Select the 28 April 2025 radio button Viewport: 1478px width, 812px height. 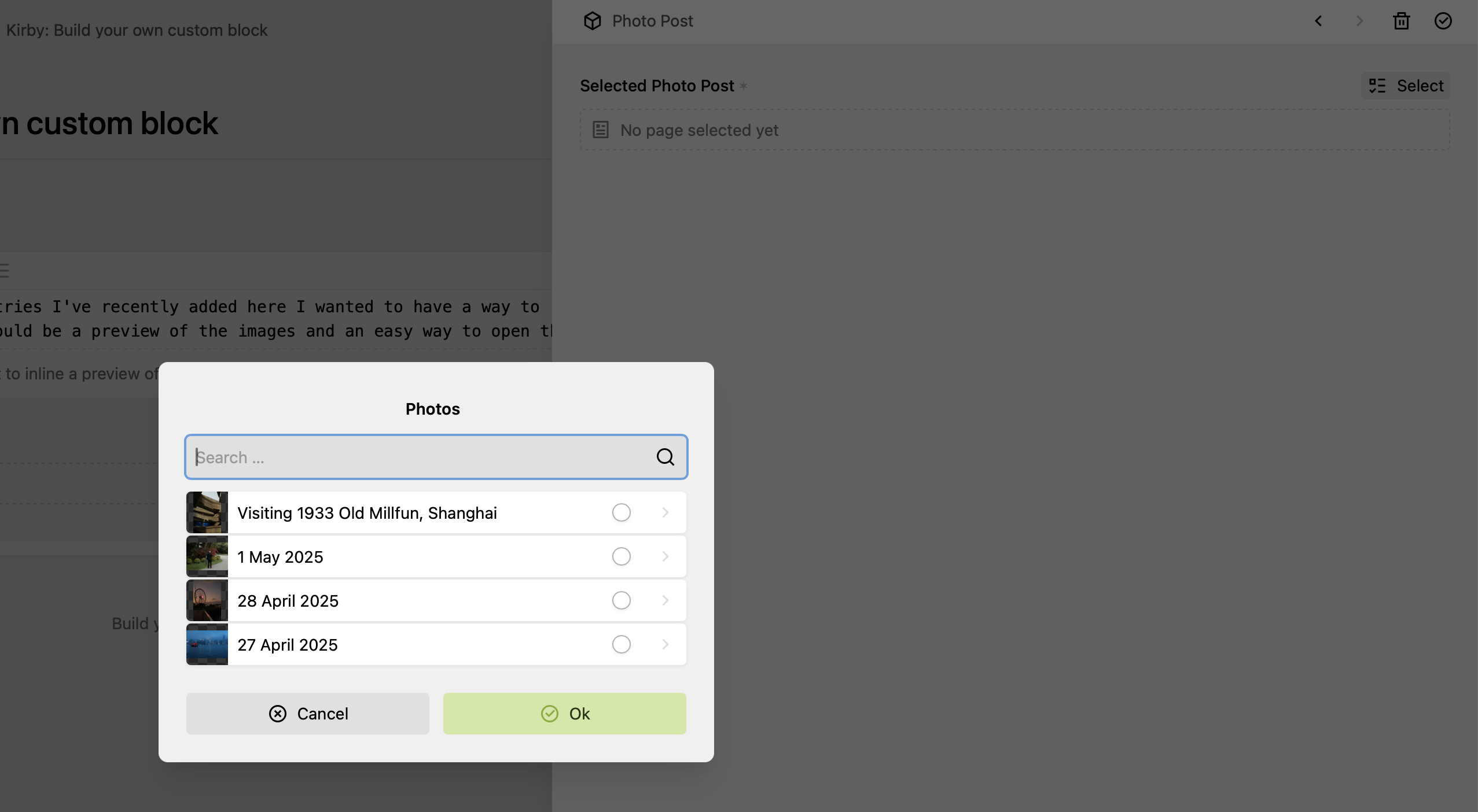tap(621, 600)
